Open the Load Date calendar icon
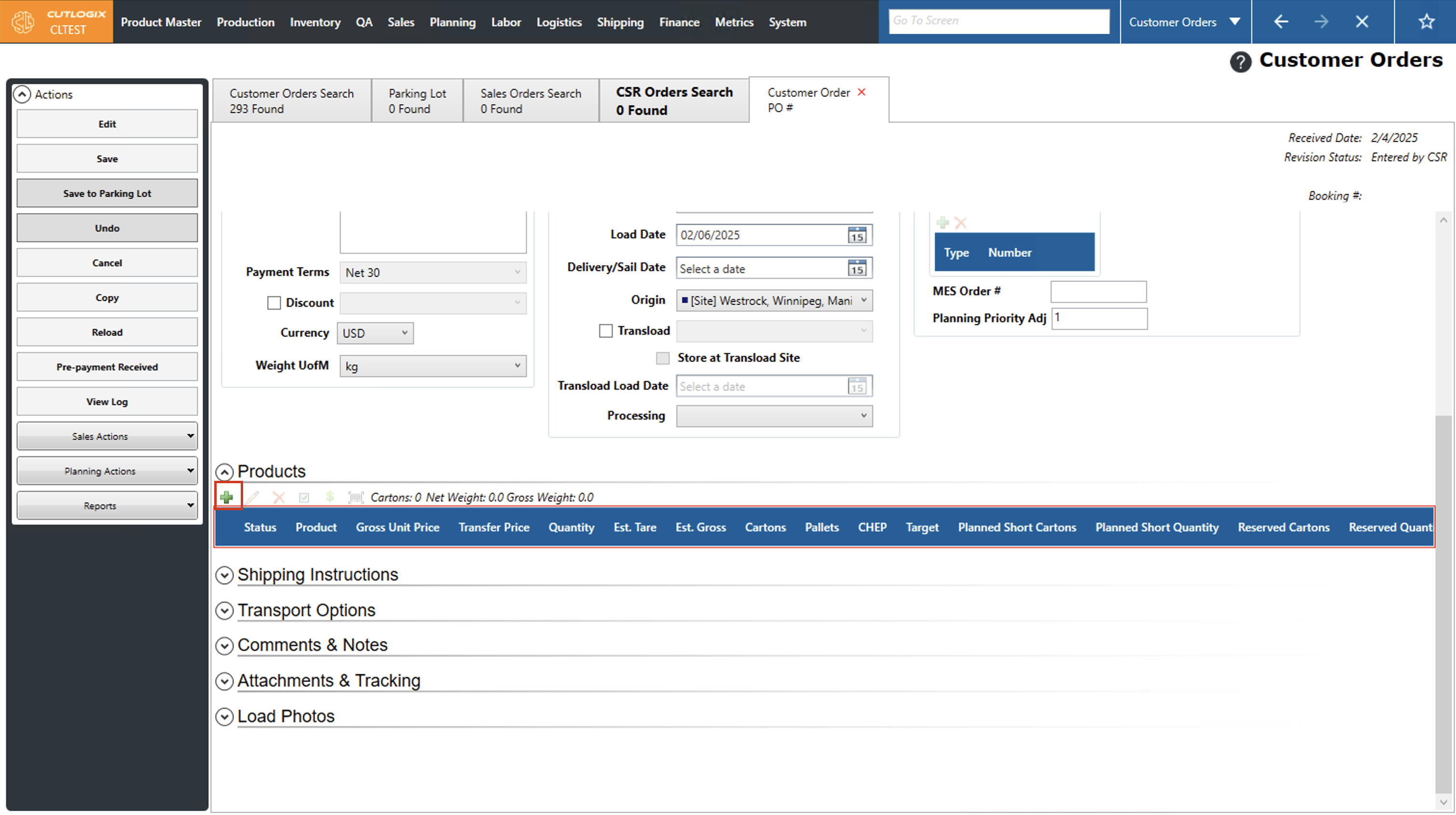Screen dimensions: 1456x815 [x=857, y=235]
